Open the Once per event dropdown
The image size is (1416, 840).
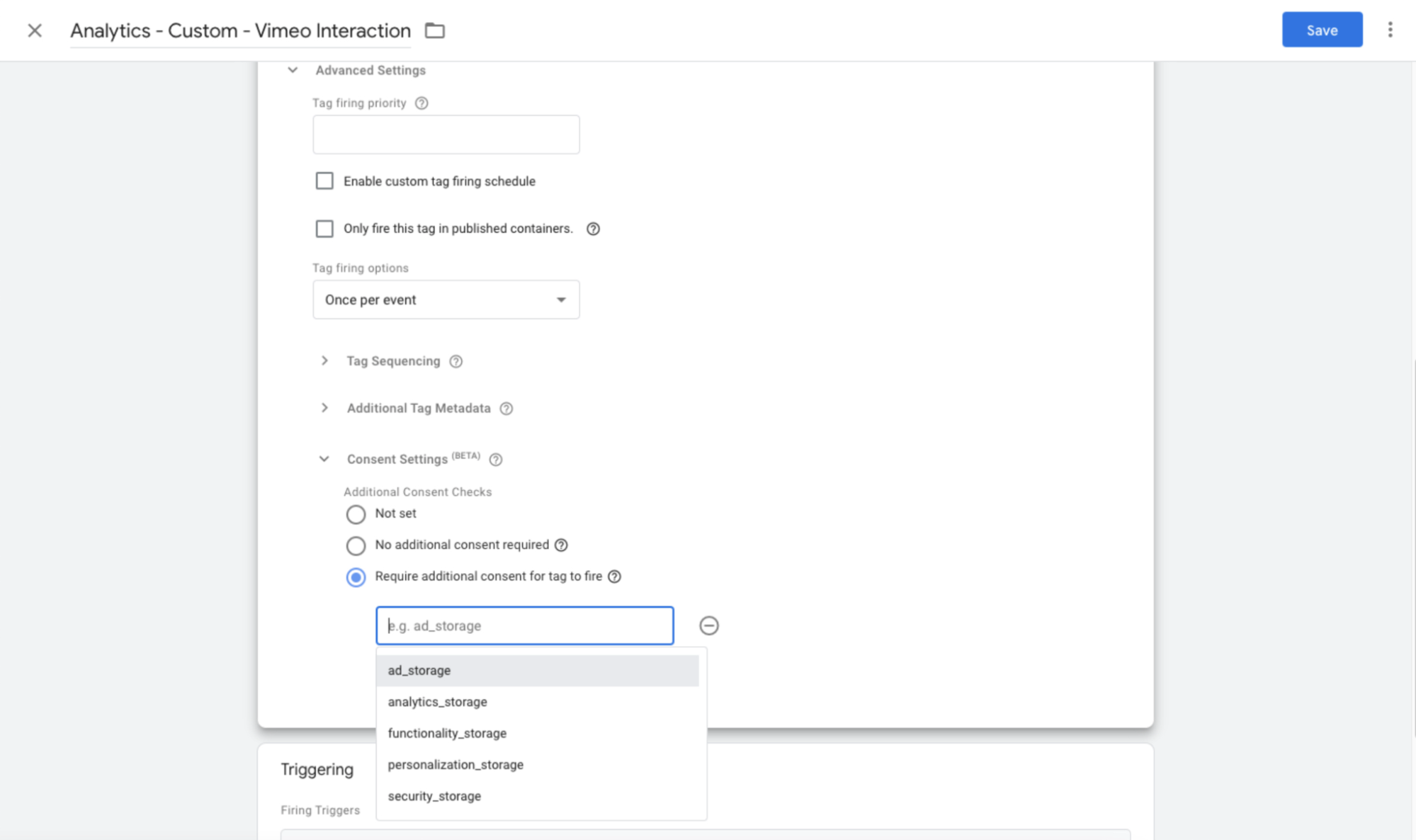click(x=446, y=300)
